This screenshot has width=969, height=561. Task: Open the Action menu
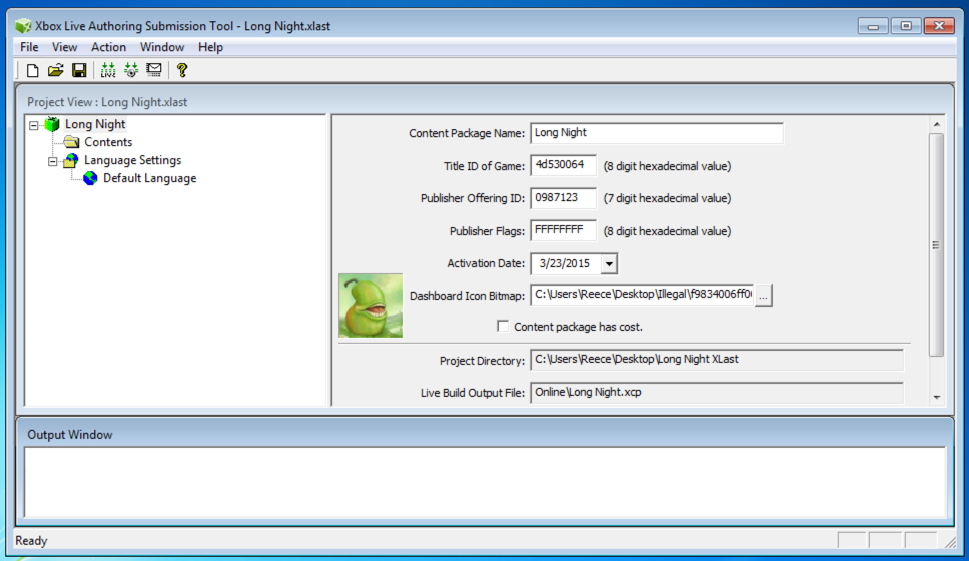click(x=108, y=47)
